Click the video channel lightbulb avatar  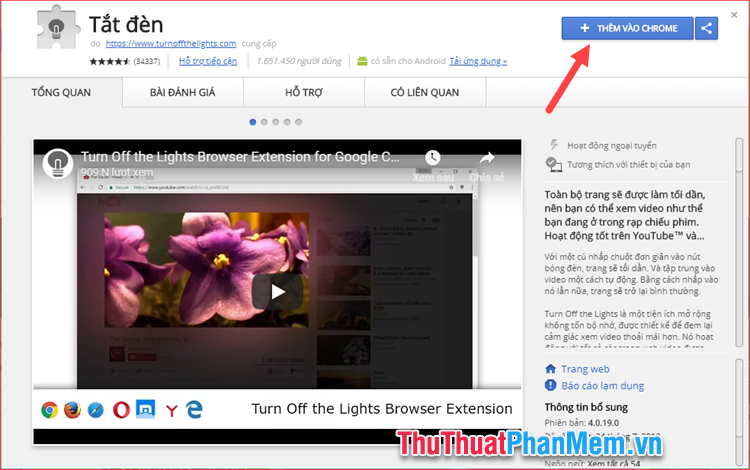[57, 163]
